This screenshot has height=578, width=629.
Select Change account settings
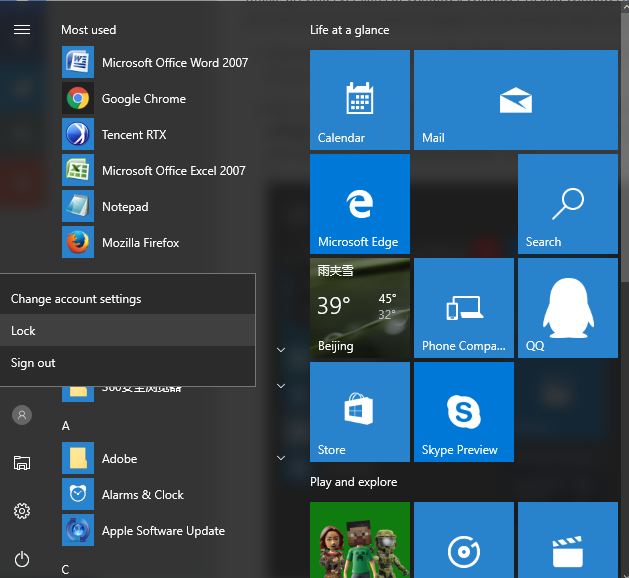coord(128,298)
